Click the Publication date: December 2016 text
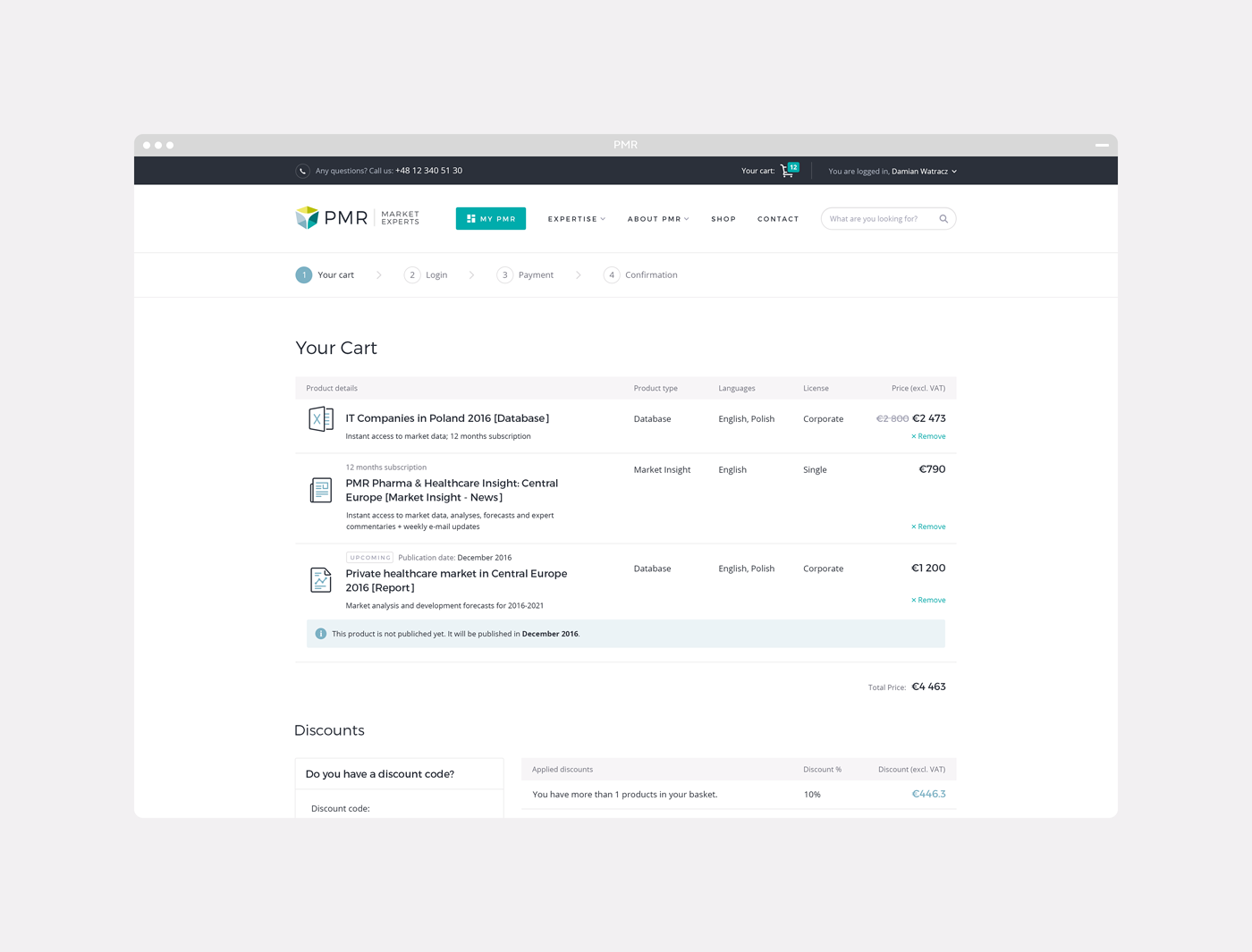 coord(455,558)
